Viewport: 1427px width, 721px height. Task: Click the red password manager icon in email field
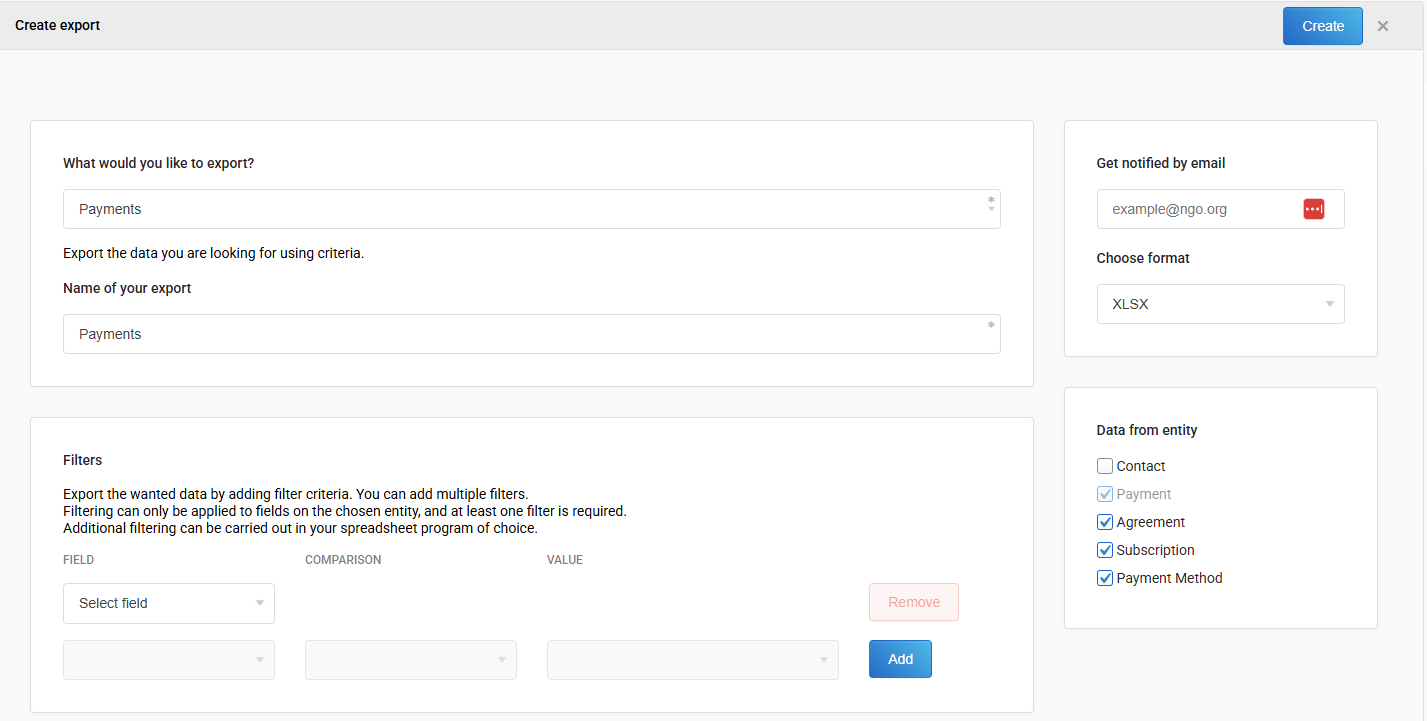pyautogui.click(x=1313, y=209)
